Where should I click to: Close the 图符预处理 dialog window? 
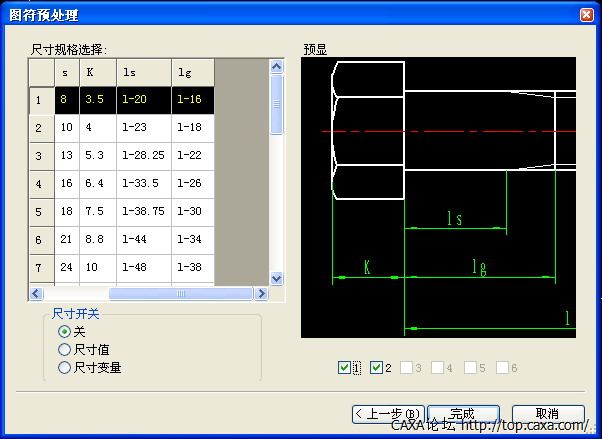click(x=585, y=14)
